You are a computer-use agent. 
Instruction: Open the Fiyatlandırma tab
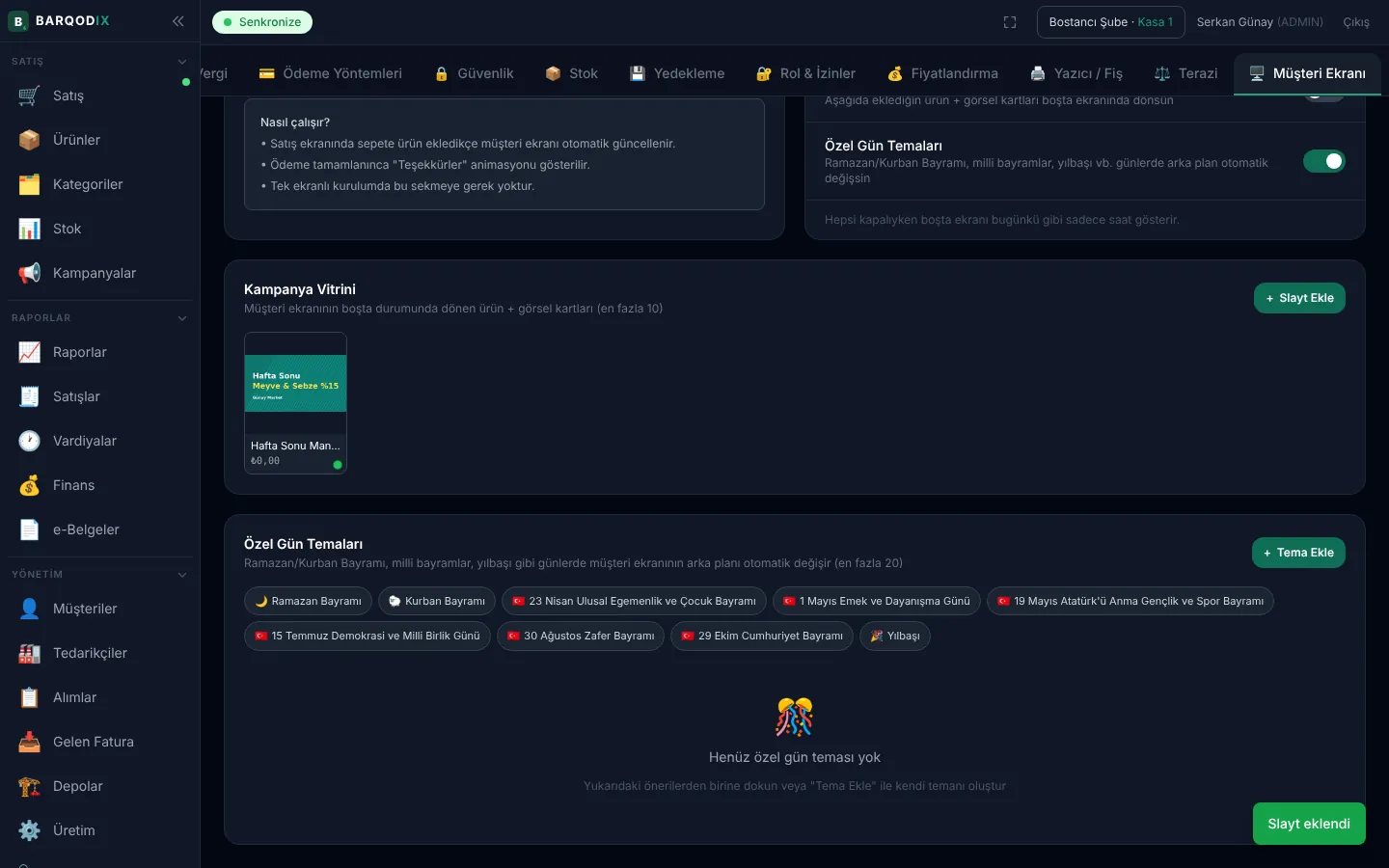pos(942,73)
